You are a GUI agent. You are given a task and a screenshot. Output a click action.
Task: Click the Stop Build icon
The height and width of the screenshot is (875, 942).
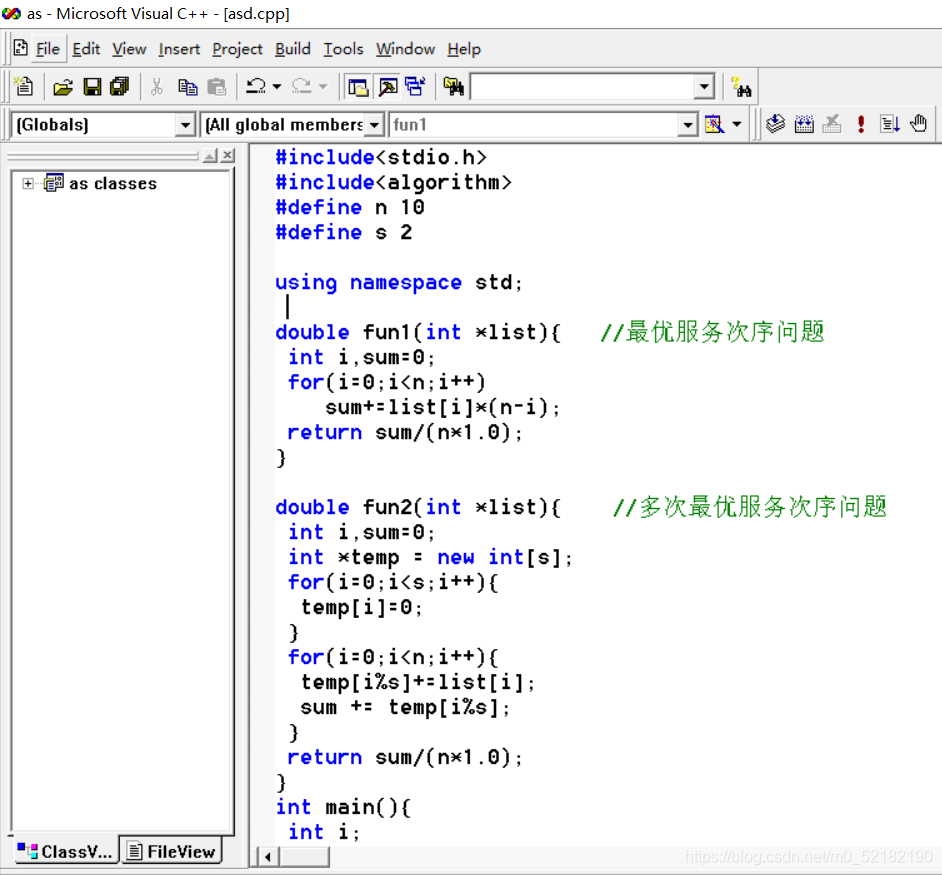[x=832, y=124]
